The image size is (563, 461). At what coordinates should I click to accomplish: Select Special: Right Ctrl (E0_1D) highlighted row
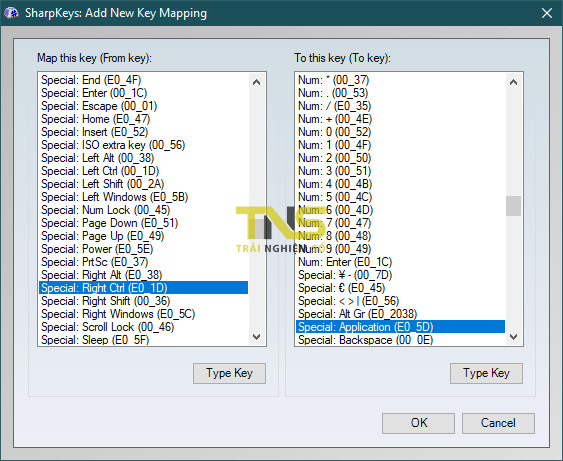click(143, 288)
